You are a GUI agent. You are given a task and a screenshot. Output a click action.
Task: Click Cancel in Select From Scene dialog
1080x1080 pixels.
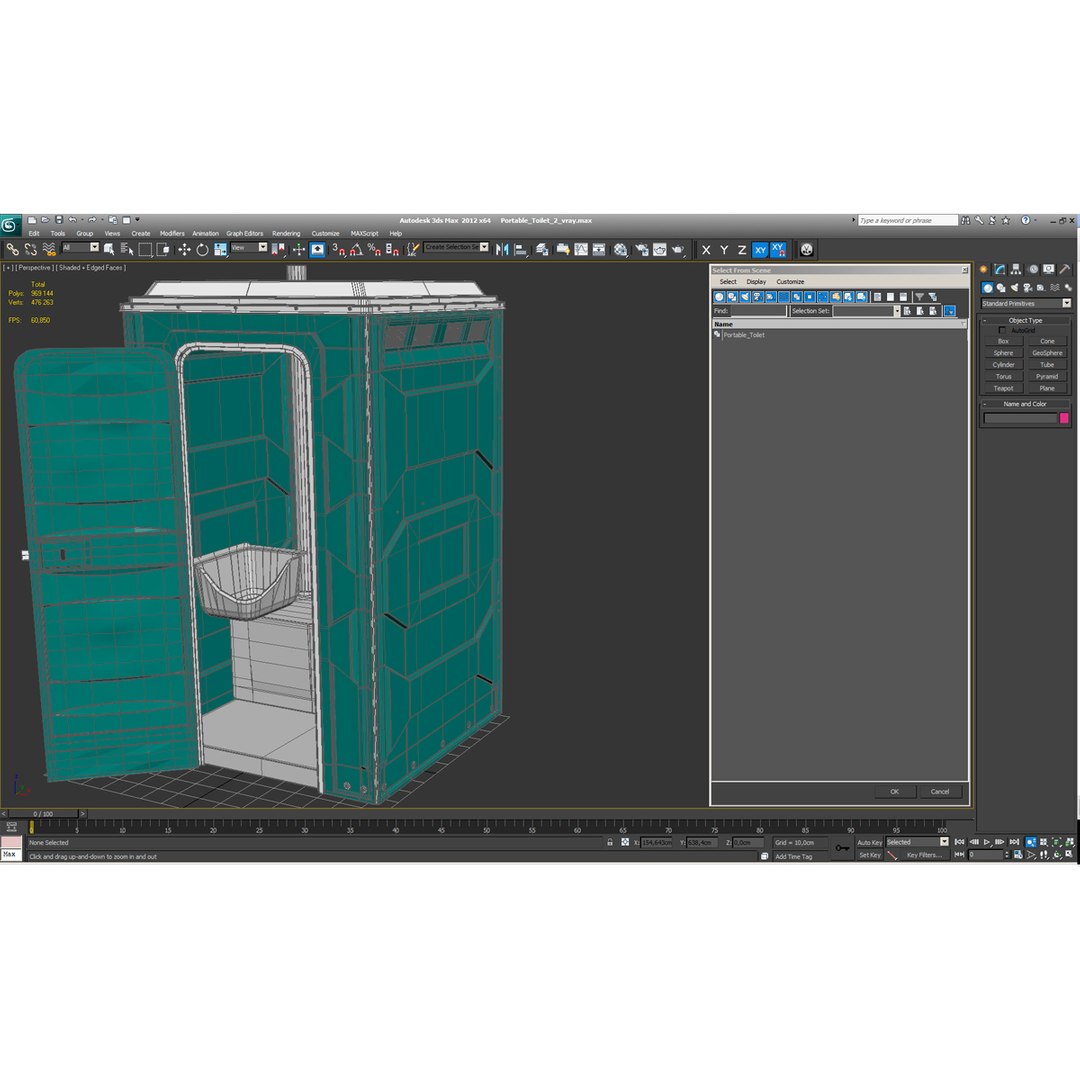coord(939,791)
